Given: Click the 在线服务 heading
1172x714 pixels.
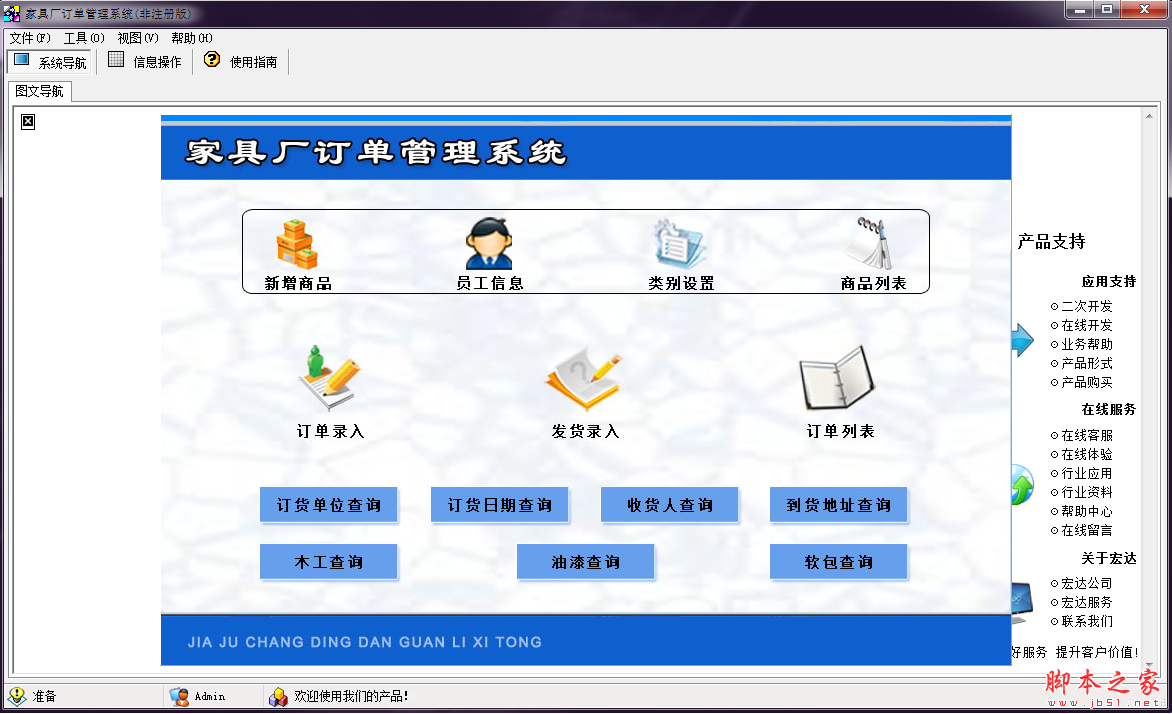Looking at the screenshot, I should [1108, 410].
